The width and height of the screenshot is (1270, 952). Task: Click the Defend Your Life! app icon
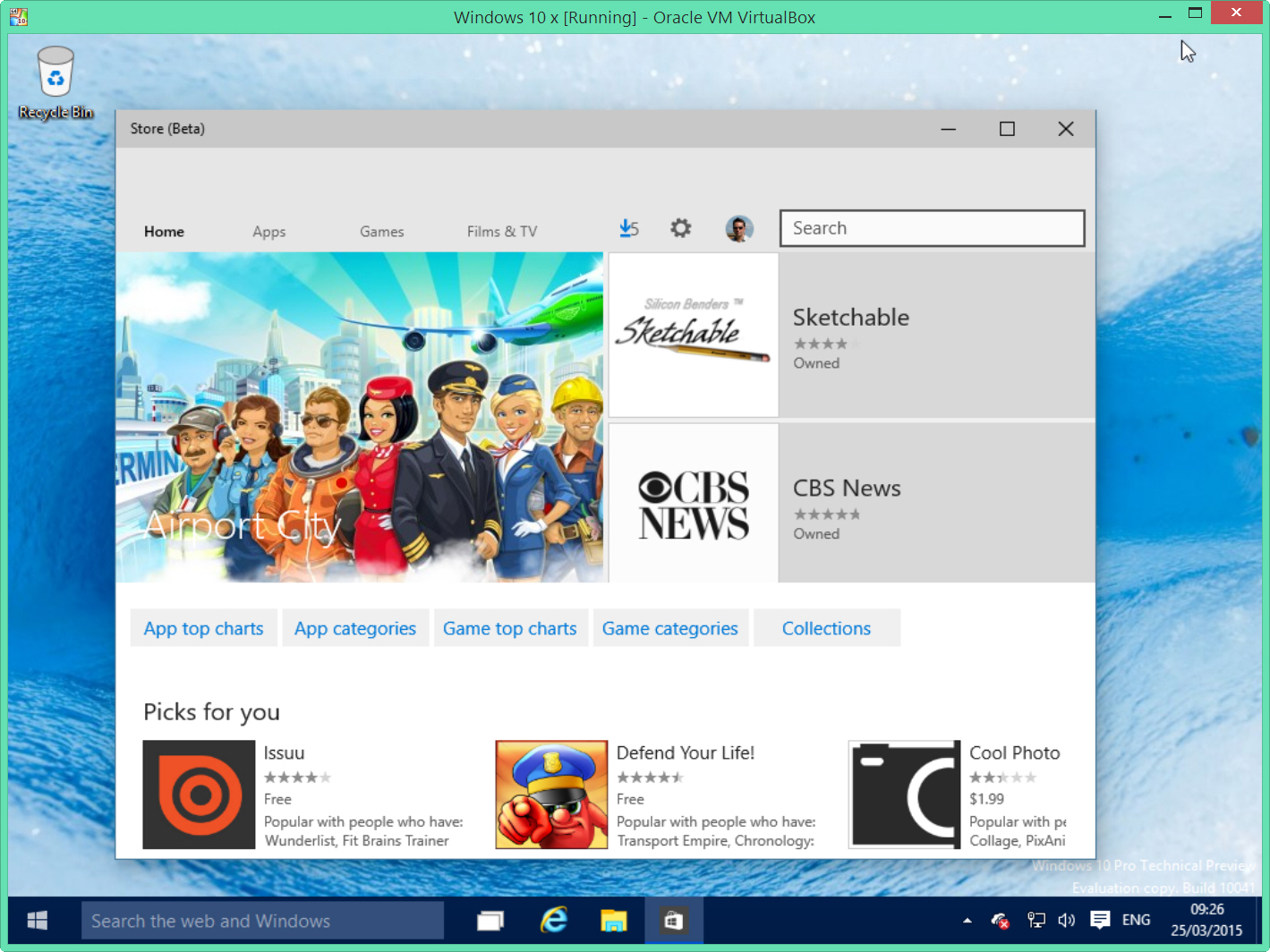click(x=551, y=795)
